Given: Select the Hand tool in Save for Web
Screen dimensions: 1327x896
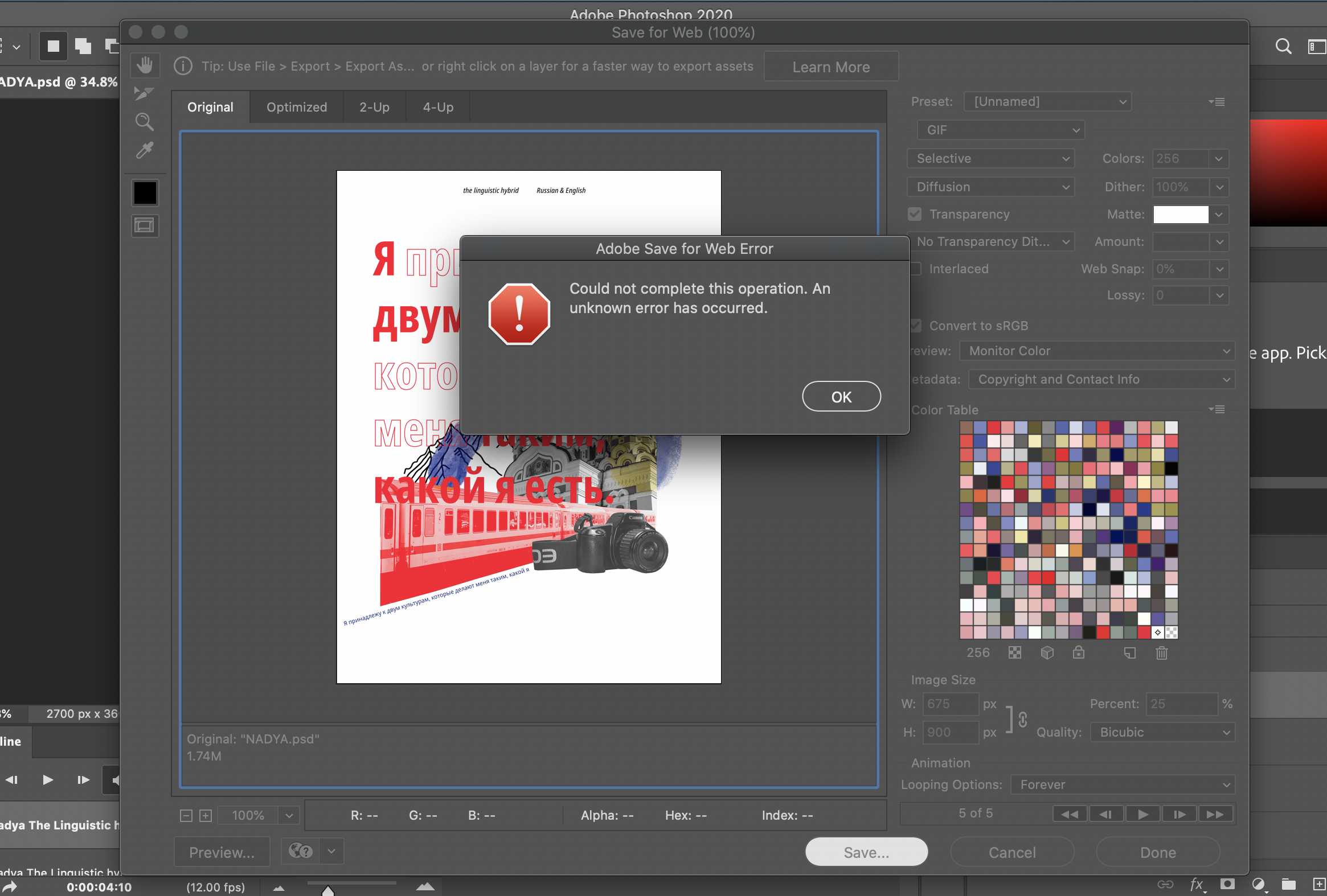Looking at the screenshot, I should click(145, 65).
